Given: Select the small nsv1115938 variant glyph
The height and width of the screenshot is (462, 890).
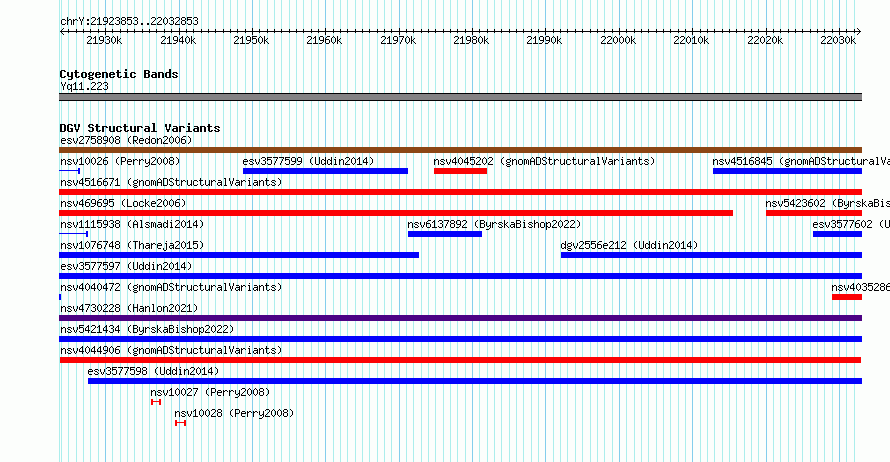Looking at the screenshot, I should tap(74, 234).
